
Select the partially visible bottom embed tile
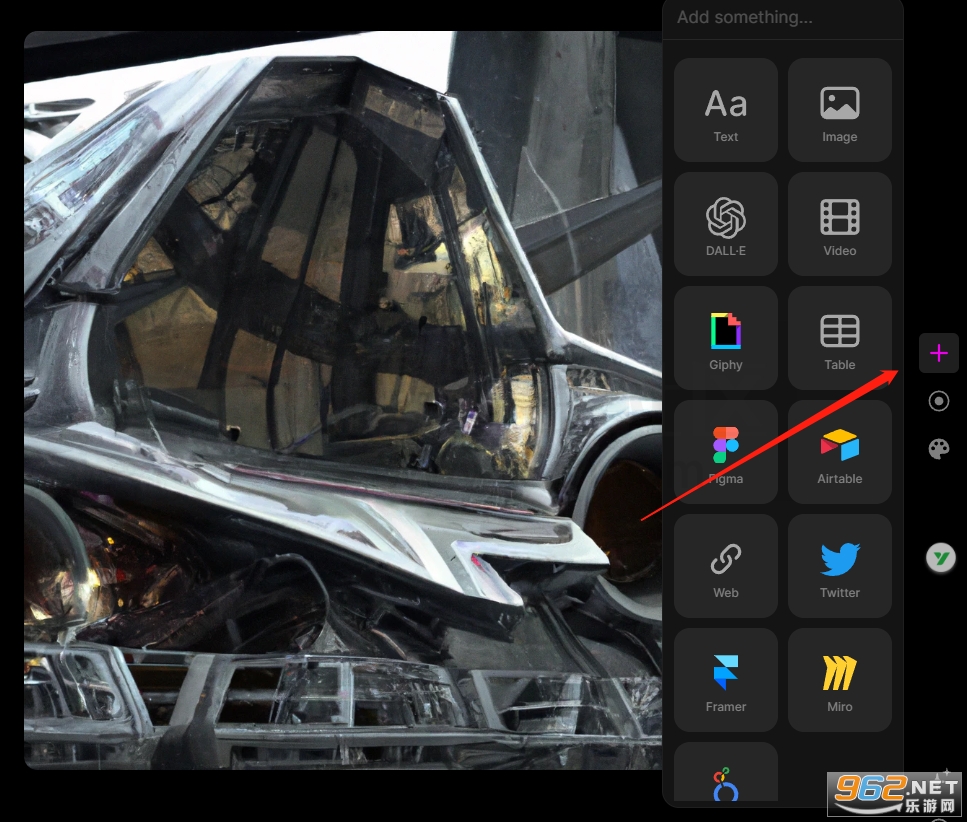coord(726,773)
